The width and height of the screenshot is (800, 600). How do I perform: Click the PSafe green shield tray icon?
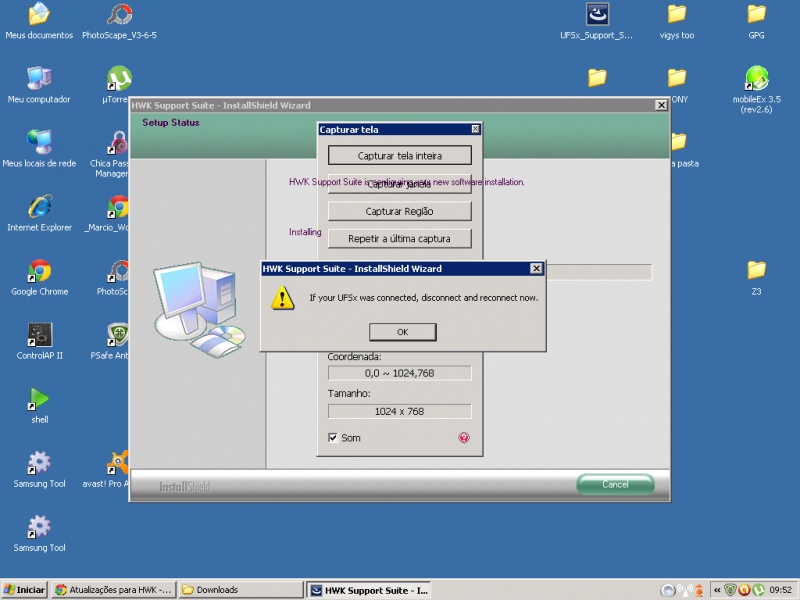(731, 590)
